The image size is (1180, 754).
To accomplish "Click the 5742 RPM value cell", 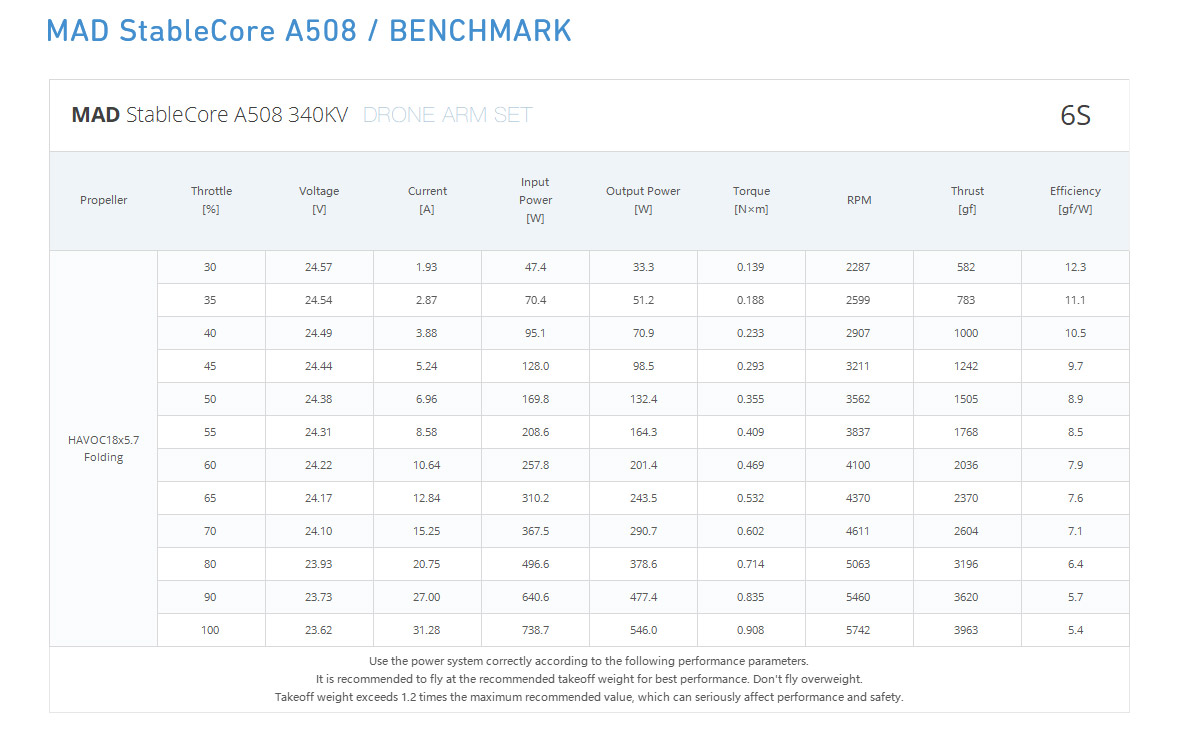I will click(859, 630).
